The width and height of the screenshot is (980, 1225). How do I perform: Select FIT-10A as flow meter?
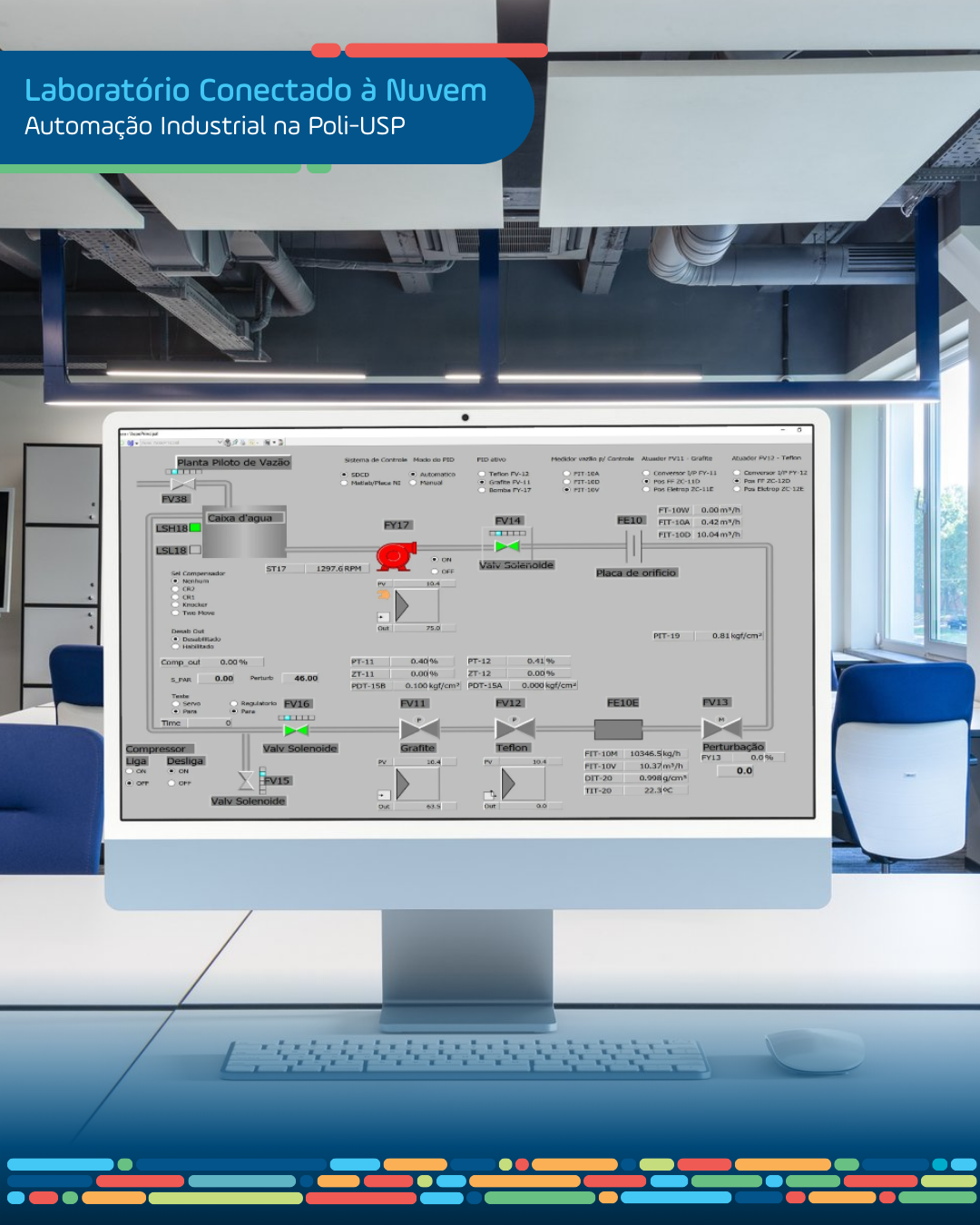point(567,474)
